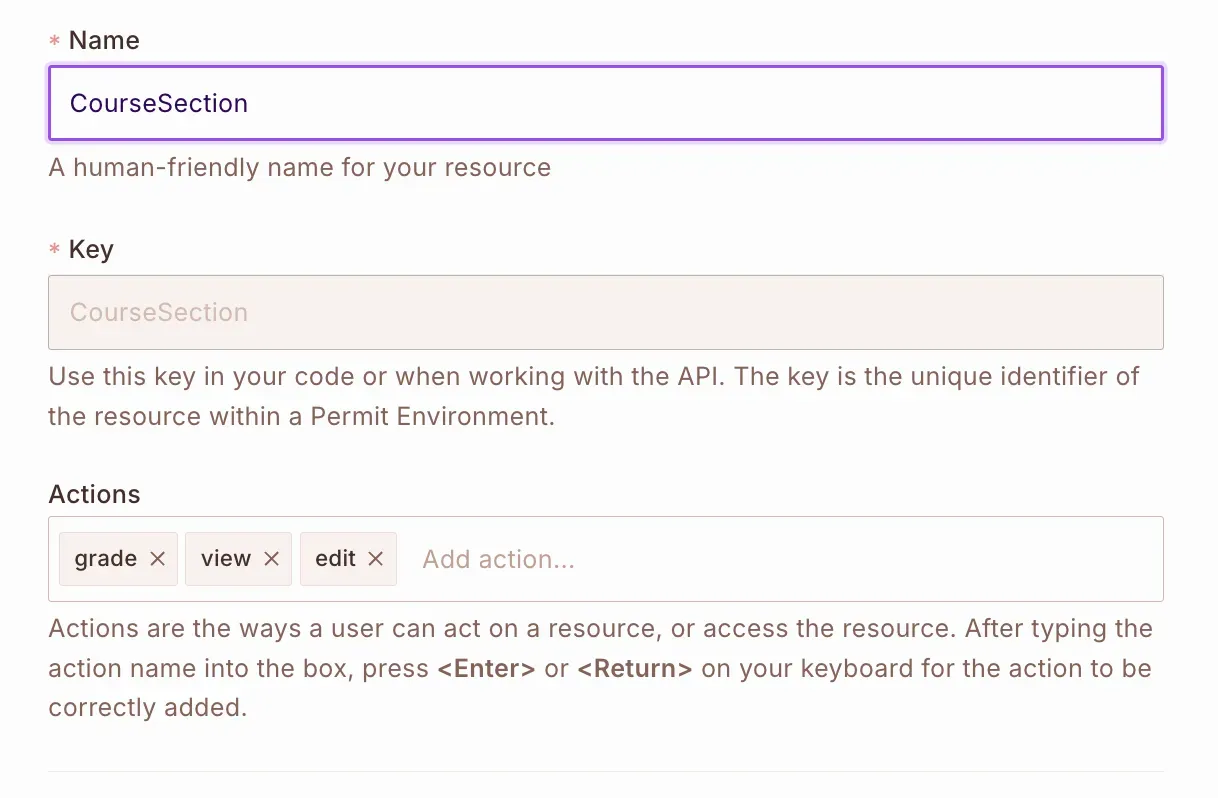Select the edit action chip
Screen dimensions: 1218x798
(x=335, y=559)
